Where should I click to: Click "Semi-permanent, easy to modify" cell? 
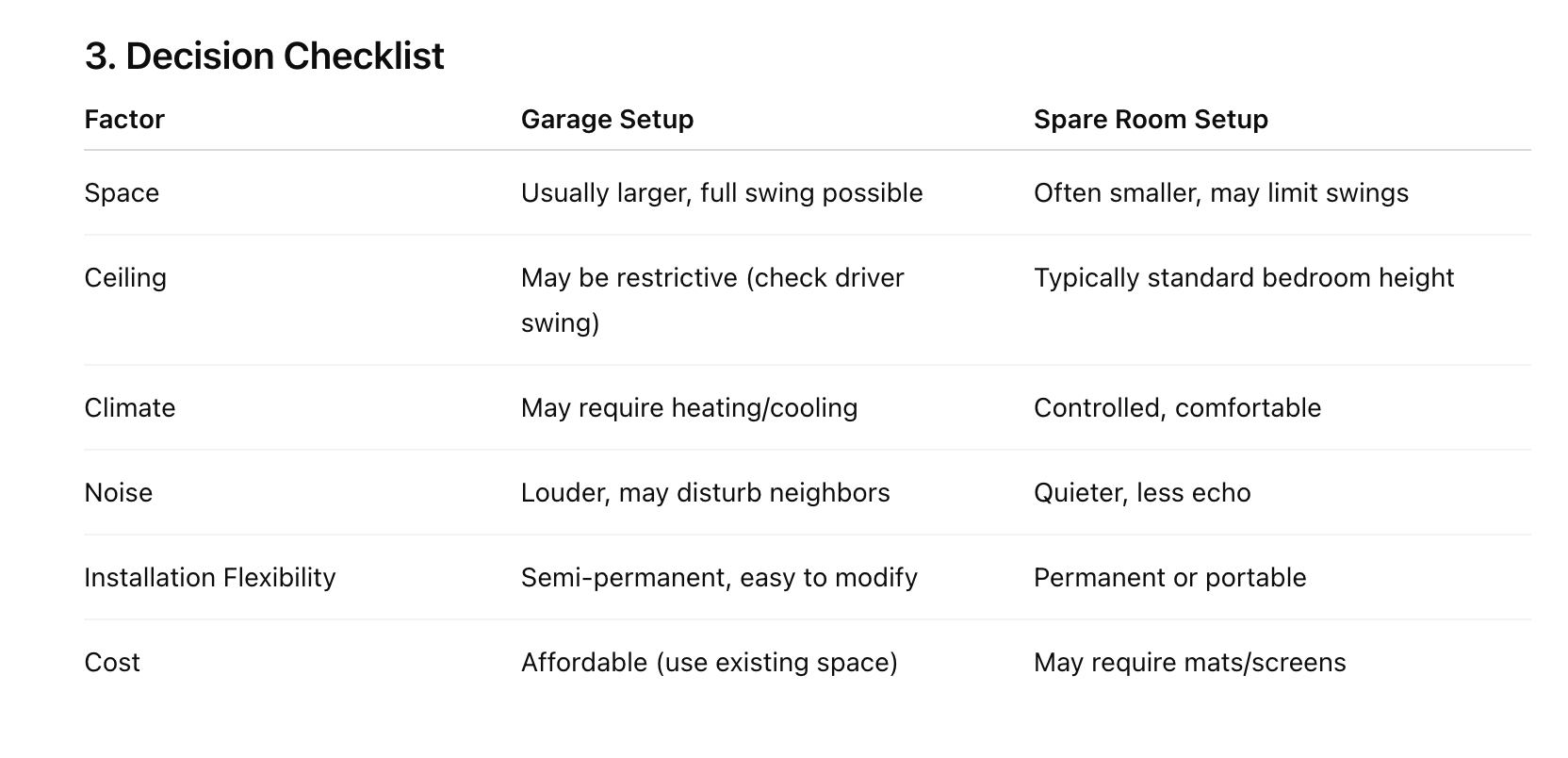point(719,578)
